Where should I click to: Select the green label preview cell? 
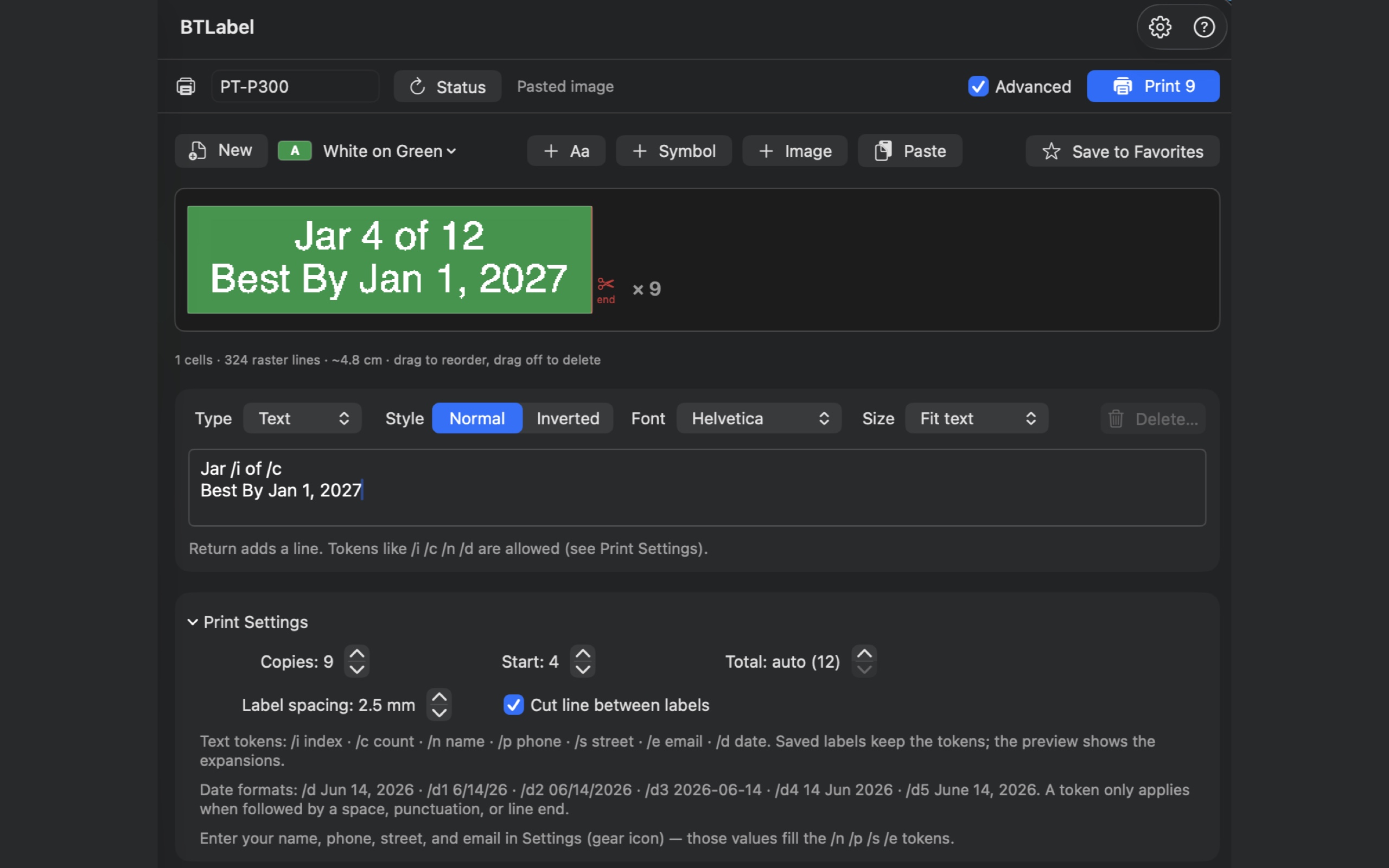(x=390, y=259)
